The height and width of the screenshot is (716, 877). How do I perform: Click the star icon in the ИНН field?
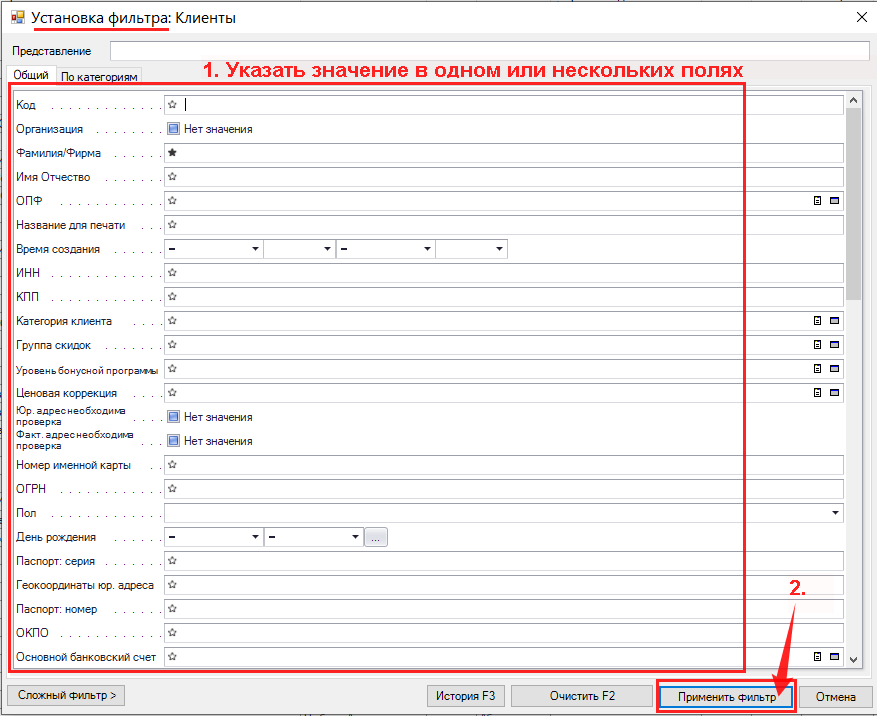[172, 273]
